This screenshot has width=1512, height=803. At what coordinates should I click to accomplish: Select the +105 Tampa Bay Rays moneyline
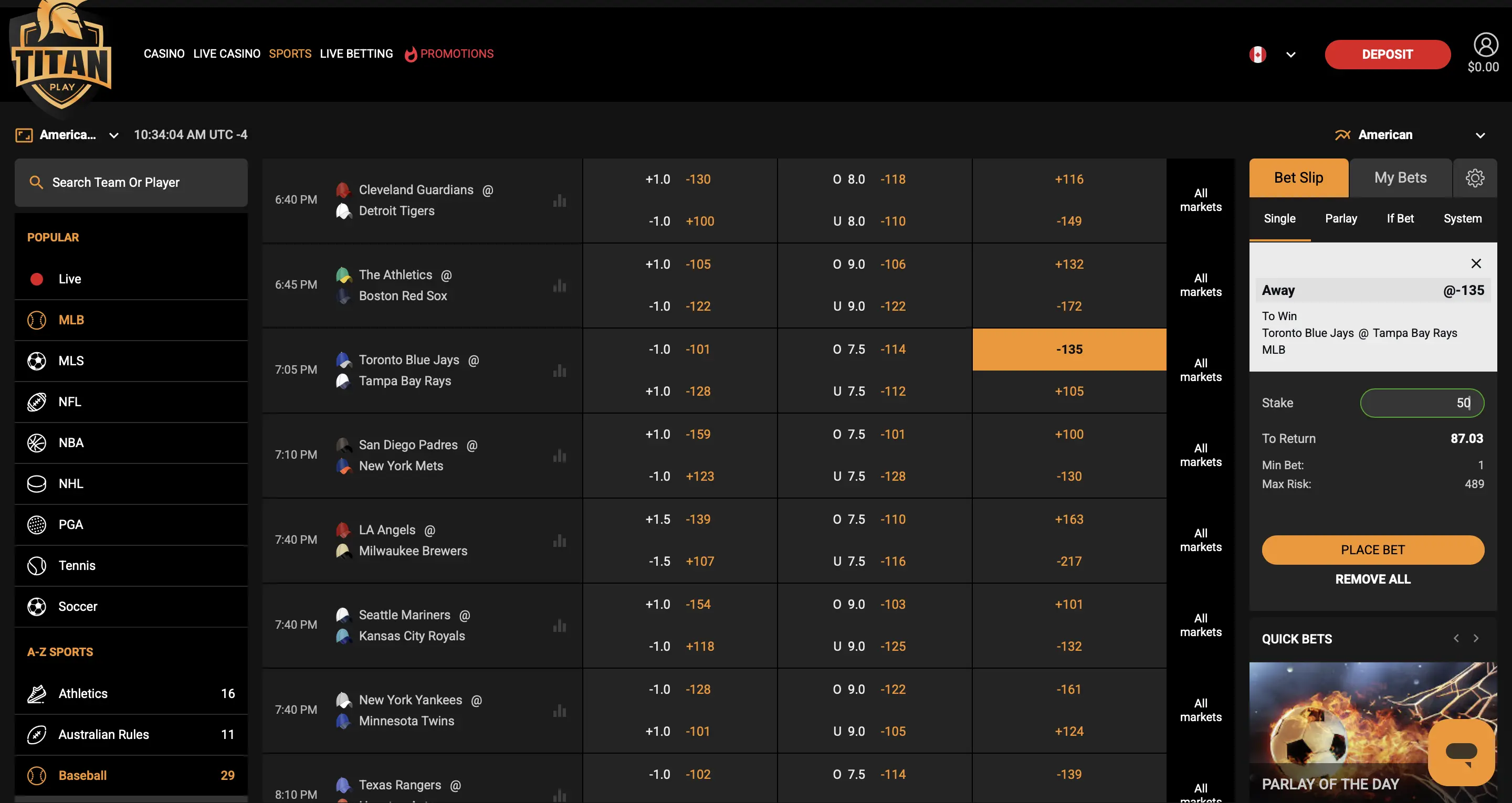[x=1069, y=392]
